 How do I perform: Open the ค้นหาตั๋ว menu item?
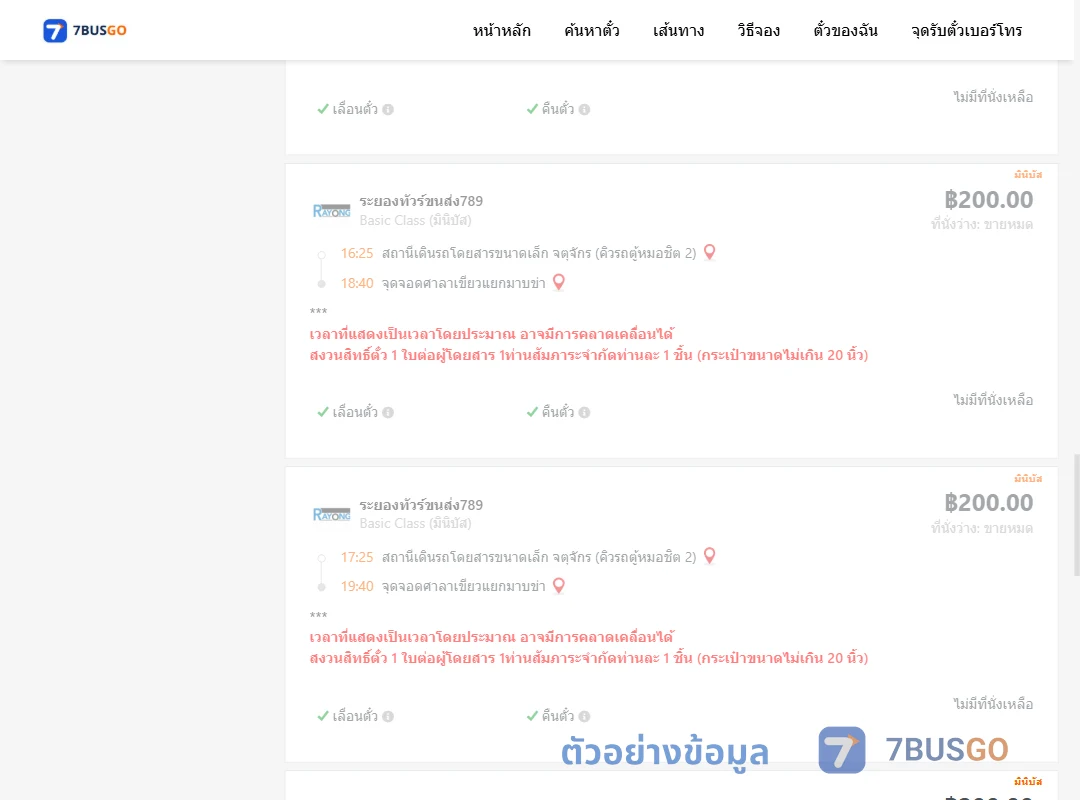click(x=592, y=30)
